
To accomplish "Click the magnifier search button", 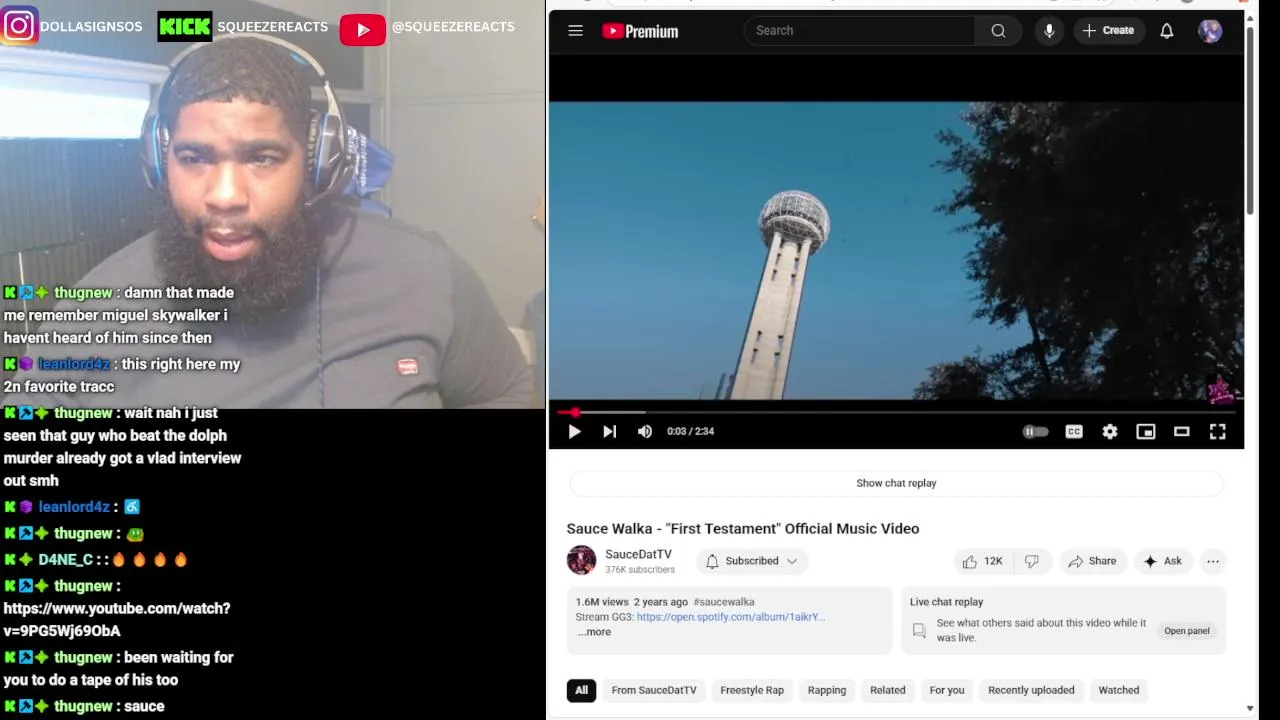I will click(998, 31).
